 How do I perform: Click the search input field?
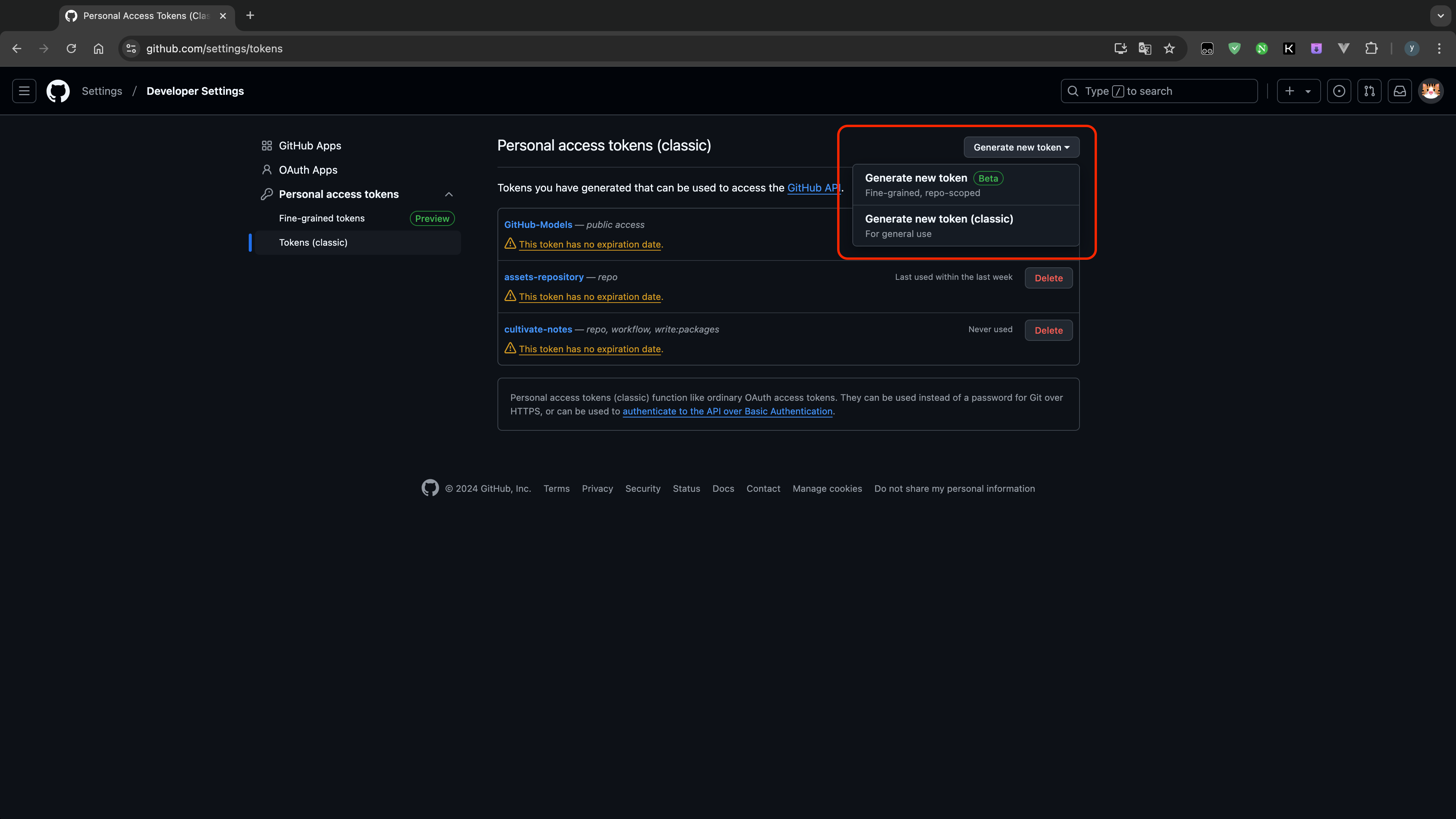(1159, 91)
